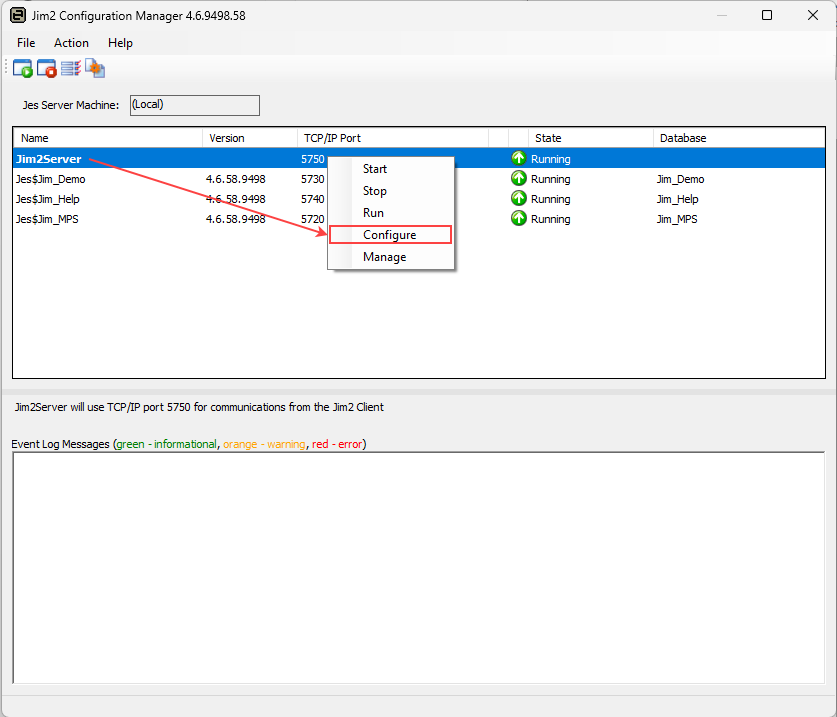Click the Jes Server Machine field

(194, 105)
